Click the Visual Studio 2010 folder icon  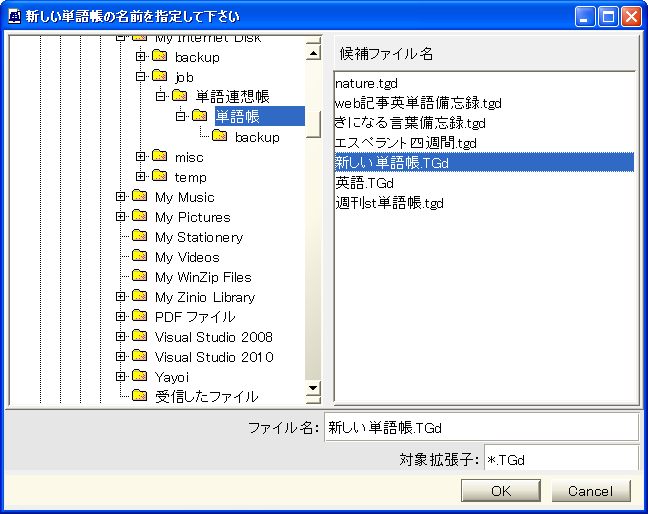click(x=140, y=356)
